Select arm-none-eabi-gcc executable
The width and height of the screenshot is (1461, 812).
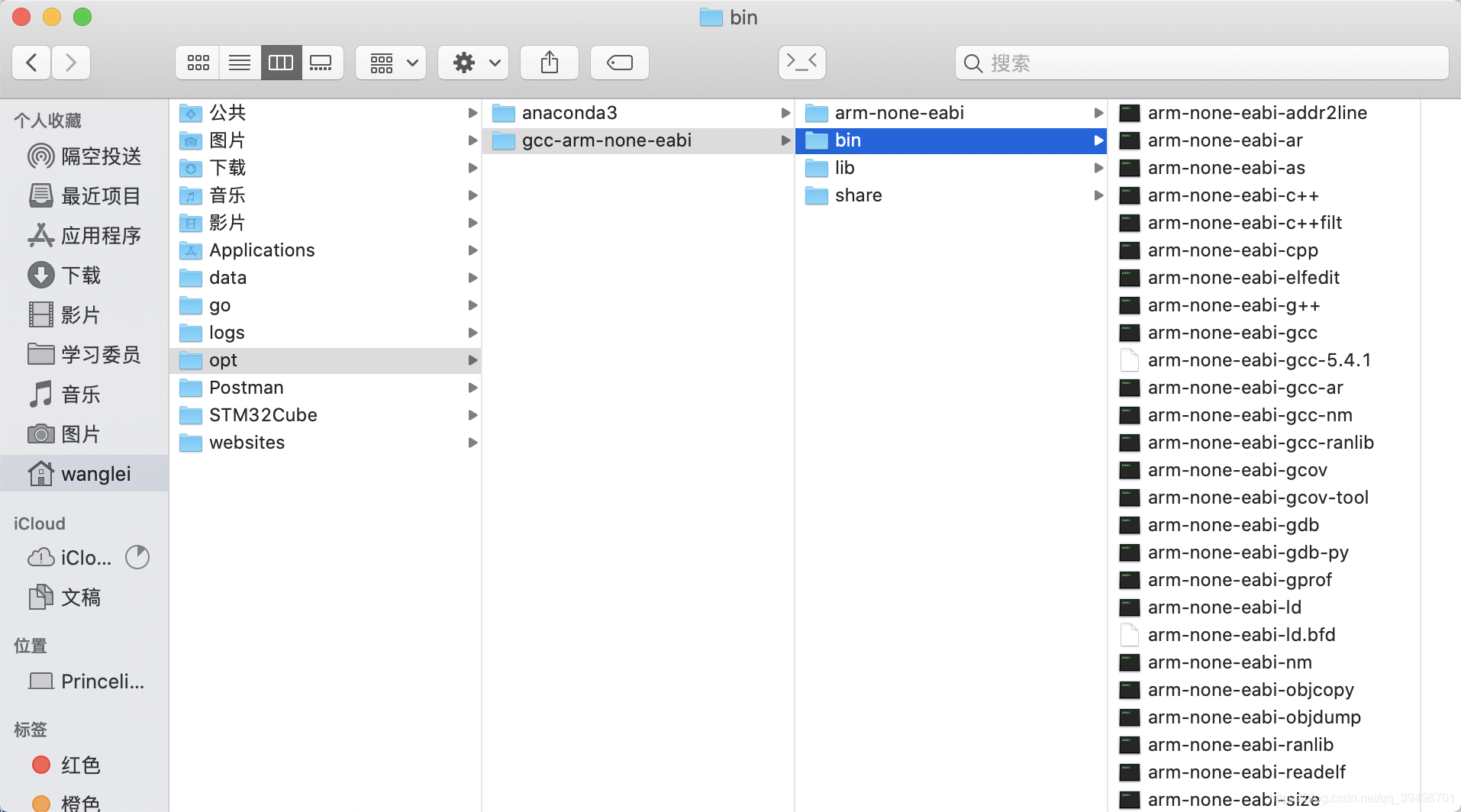1264,333
